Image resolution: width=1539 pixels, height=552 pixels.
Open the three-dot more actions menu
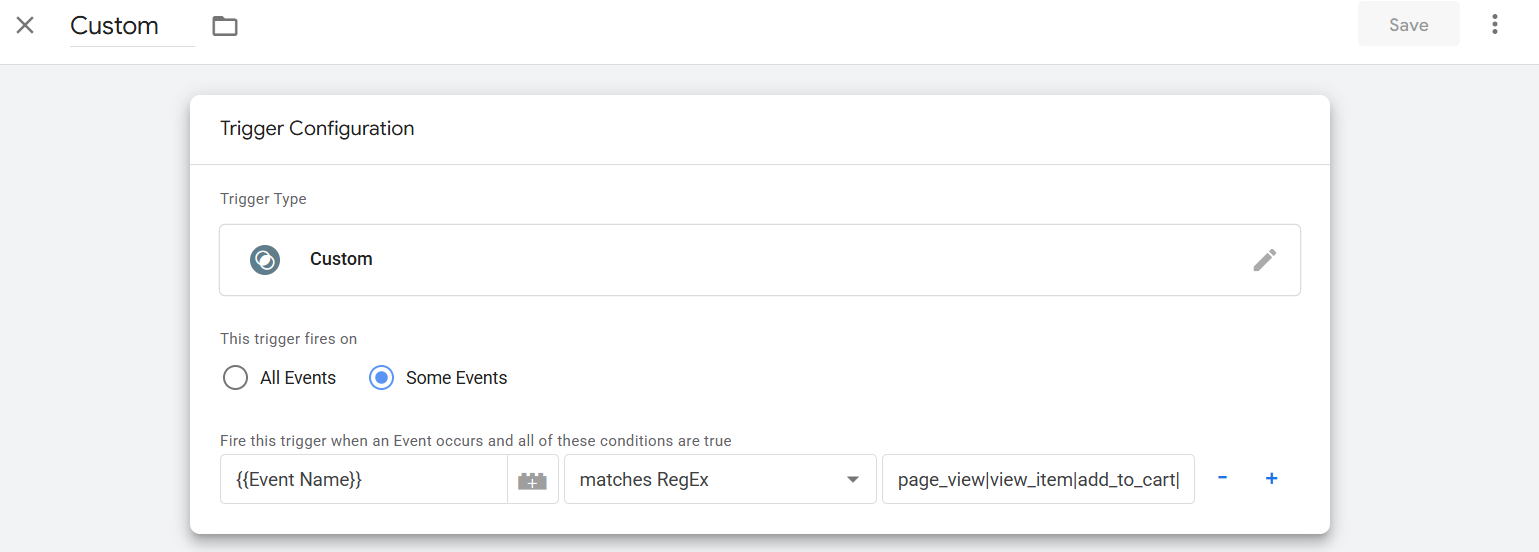(x=1494, y=25)
